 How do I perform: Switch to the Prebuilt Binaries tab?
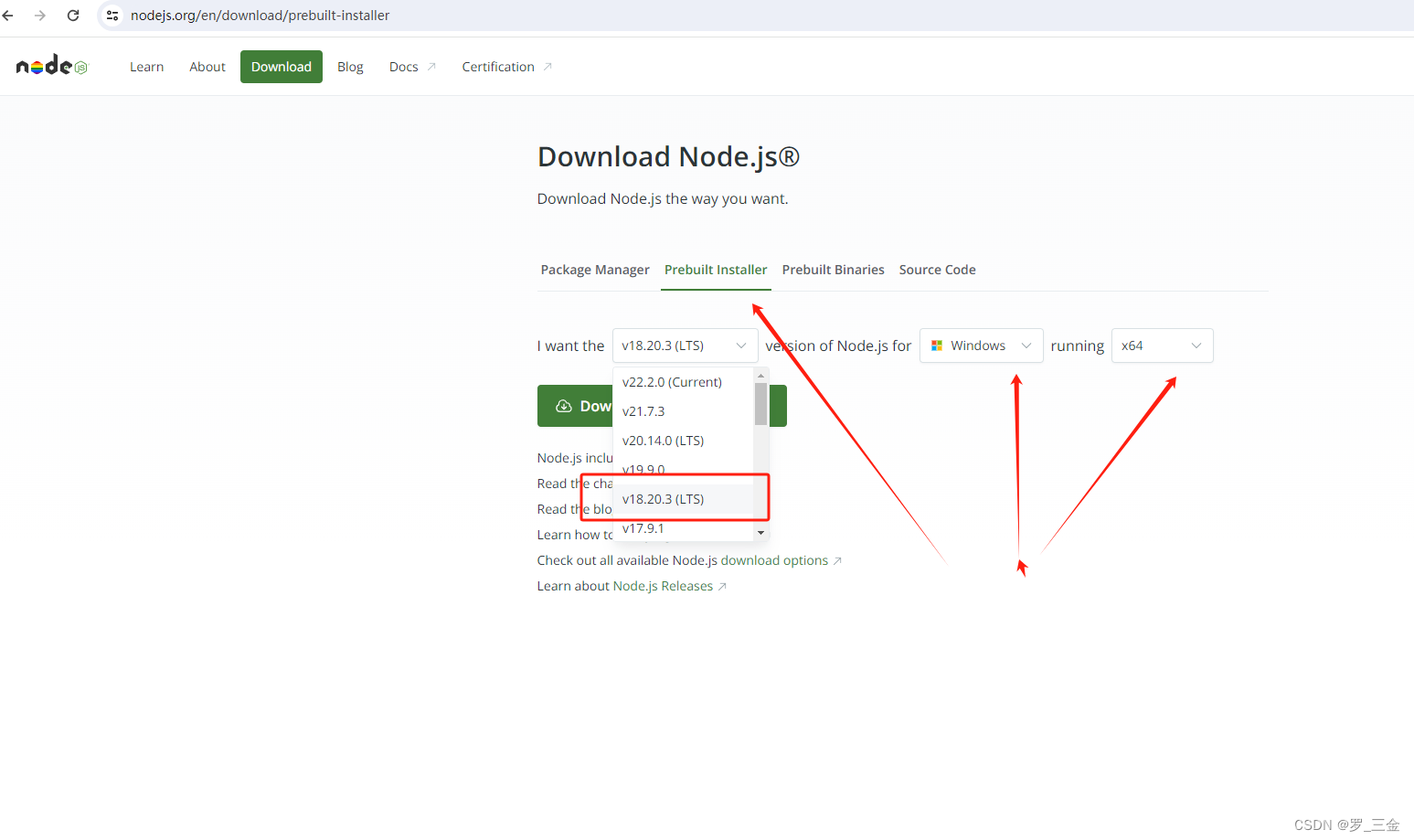point(833,270)
